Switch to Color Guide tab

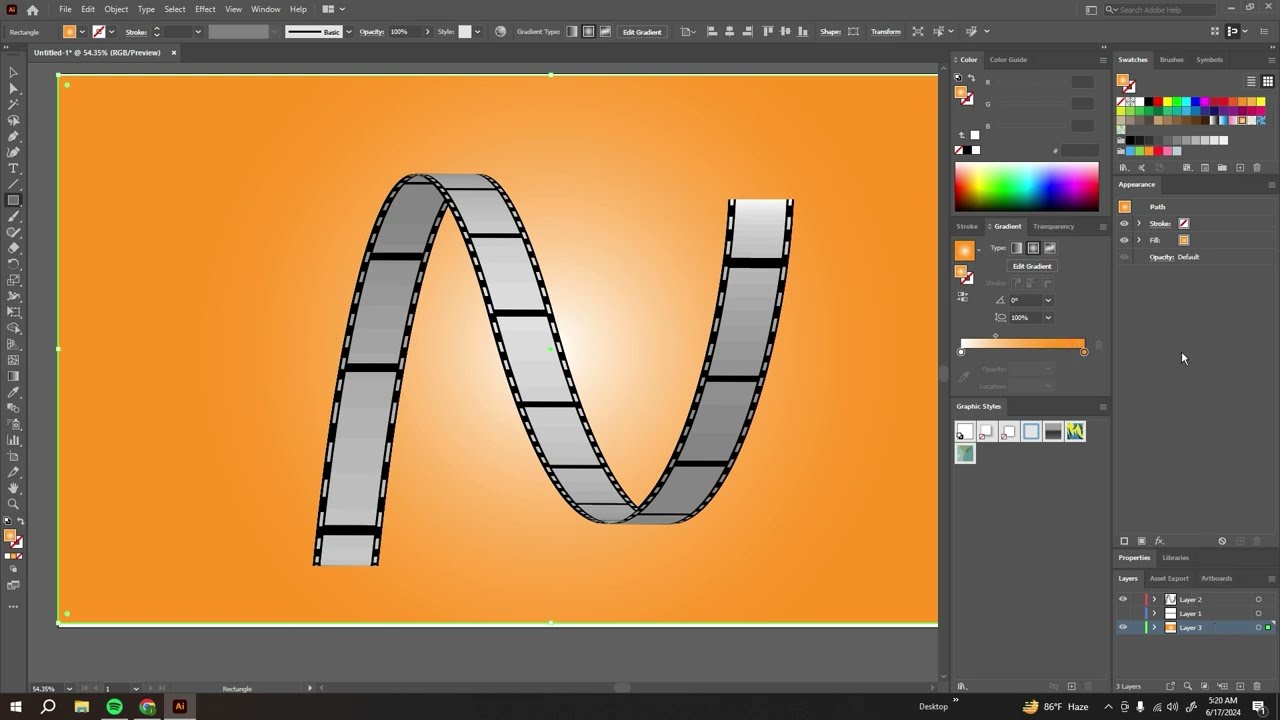tap(1008, 59)
